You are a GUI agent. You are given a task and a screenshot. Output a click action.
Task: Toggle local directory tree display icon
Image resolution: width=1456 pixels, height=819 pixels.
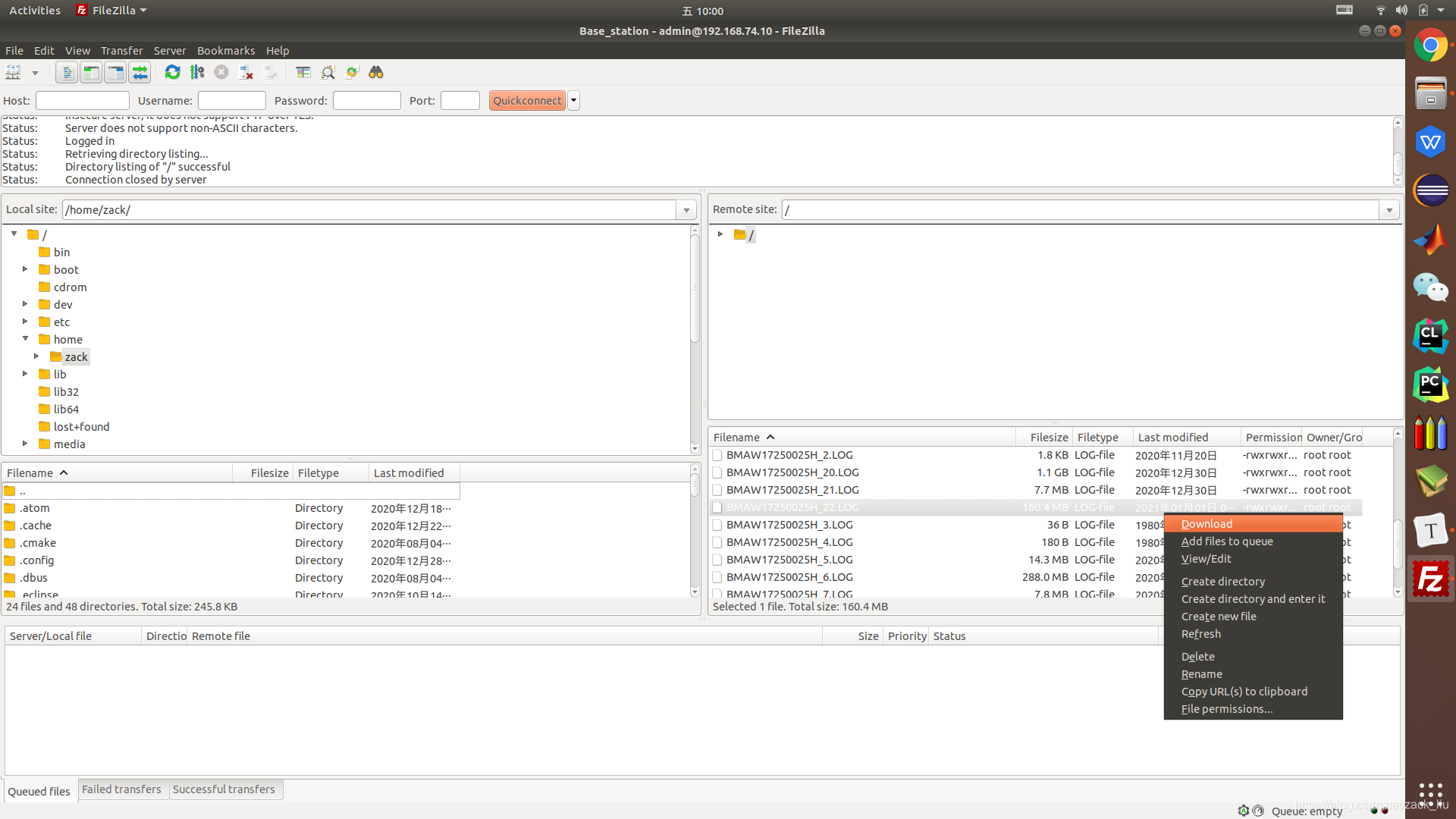[x=91, y=73]
